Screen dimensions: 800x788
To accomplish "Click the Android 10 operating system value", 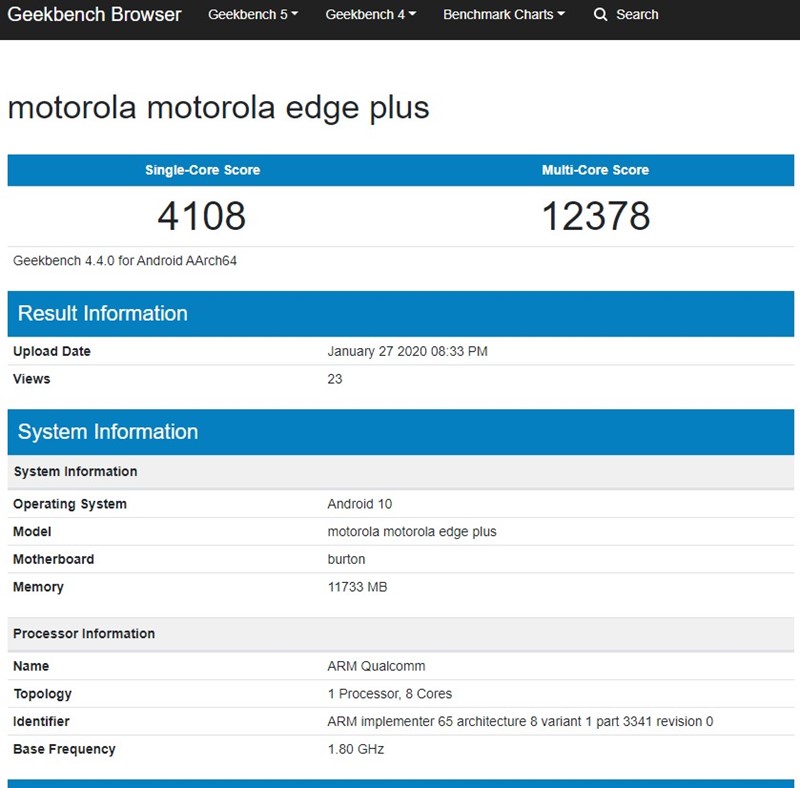I will (x=360, y=504).
